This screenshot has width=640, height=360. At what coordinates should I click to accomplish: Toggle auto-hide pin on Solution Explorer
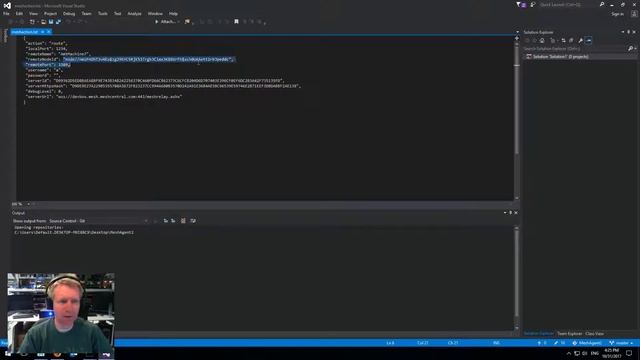[629, 32]
